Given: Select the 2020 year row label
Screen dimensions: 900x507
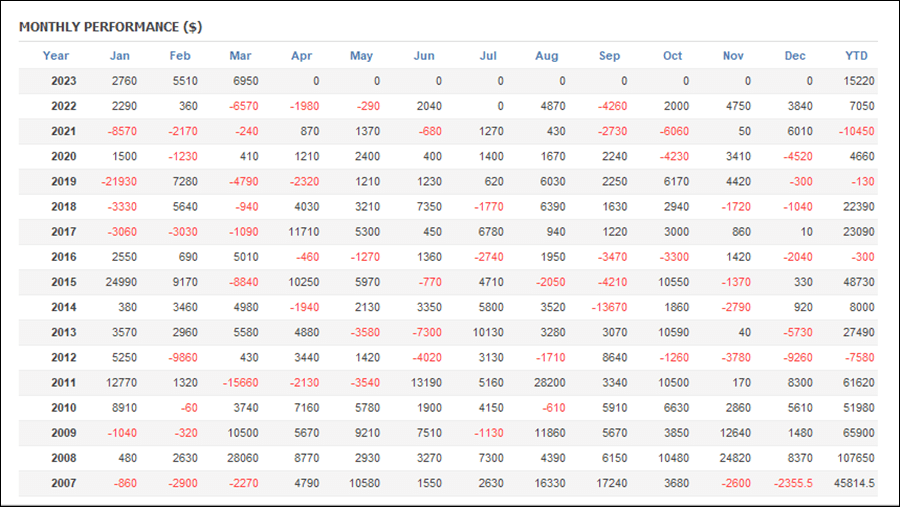Looking at the screenshot, I should coord(64,156).
